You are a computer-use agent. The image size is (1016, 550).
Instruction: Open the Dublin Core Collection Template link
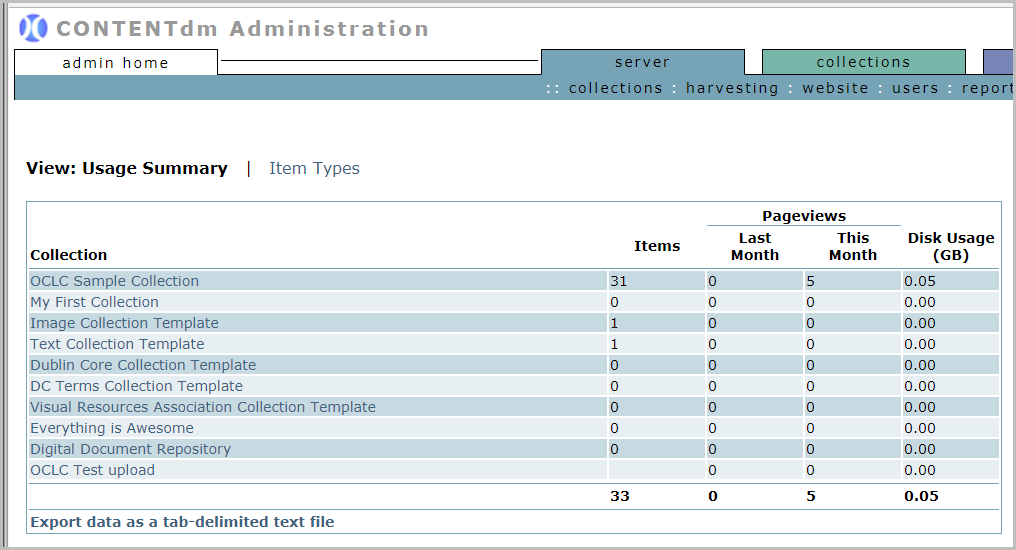click(x=143, y=365)
